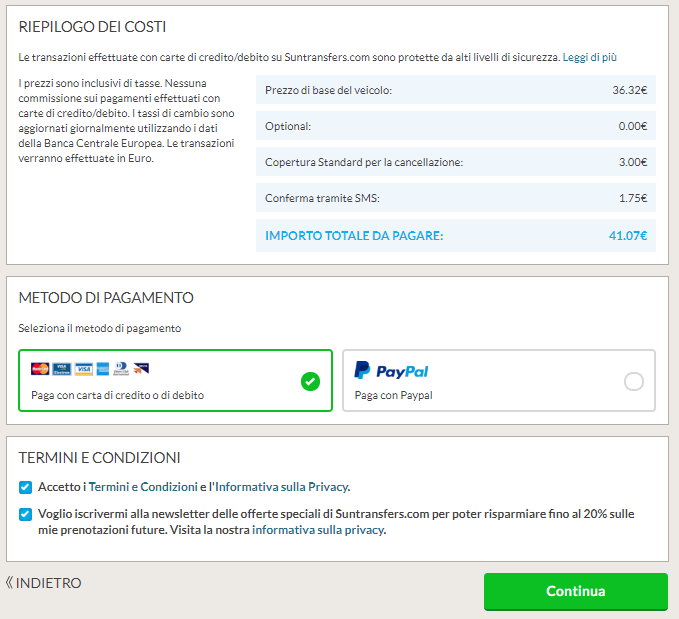The image size is (679, 619).
Task: Untick the newsletter subscription checkbox
Action: 25,514
